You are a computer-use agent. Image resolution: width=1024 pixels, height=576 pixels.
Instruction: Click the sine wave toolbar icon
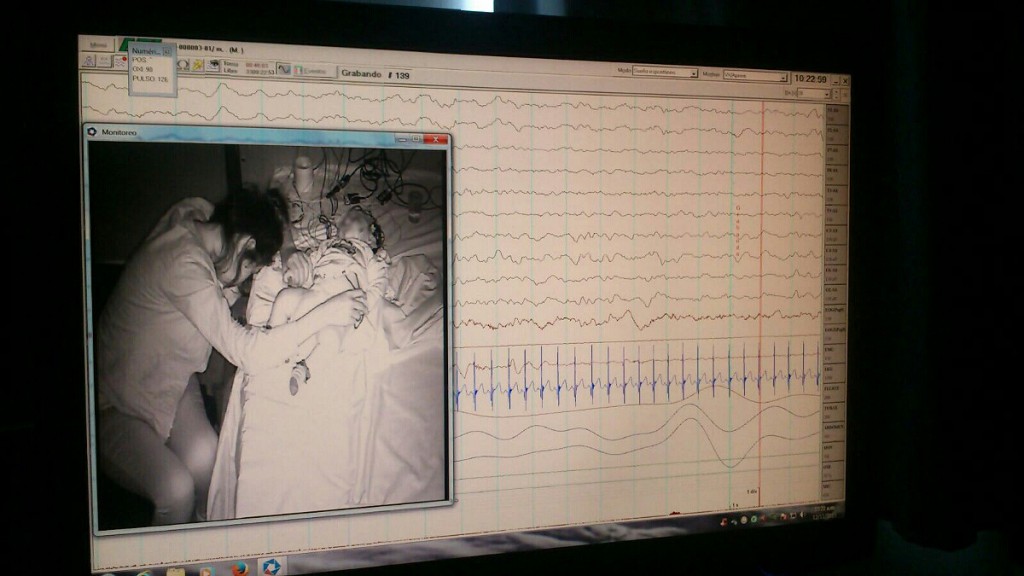click(283, 69)
